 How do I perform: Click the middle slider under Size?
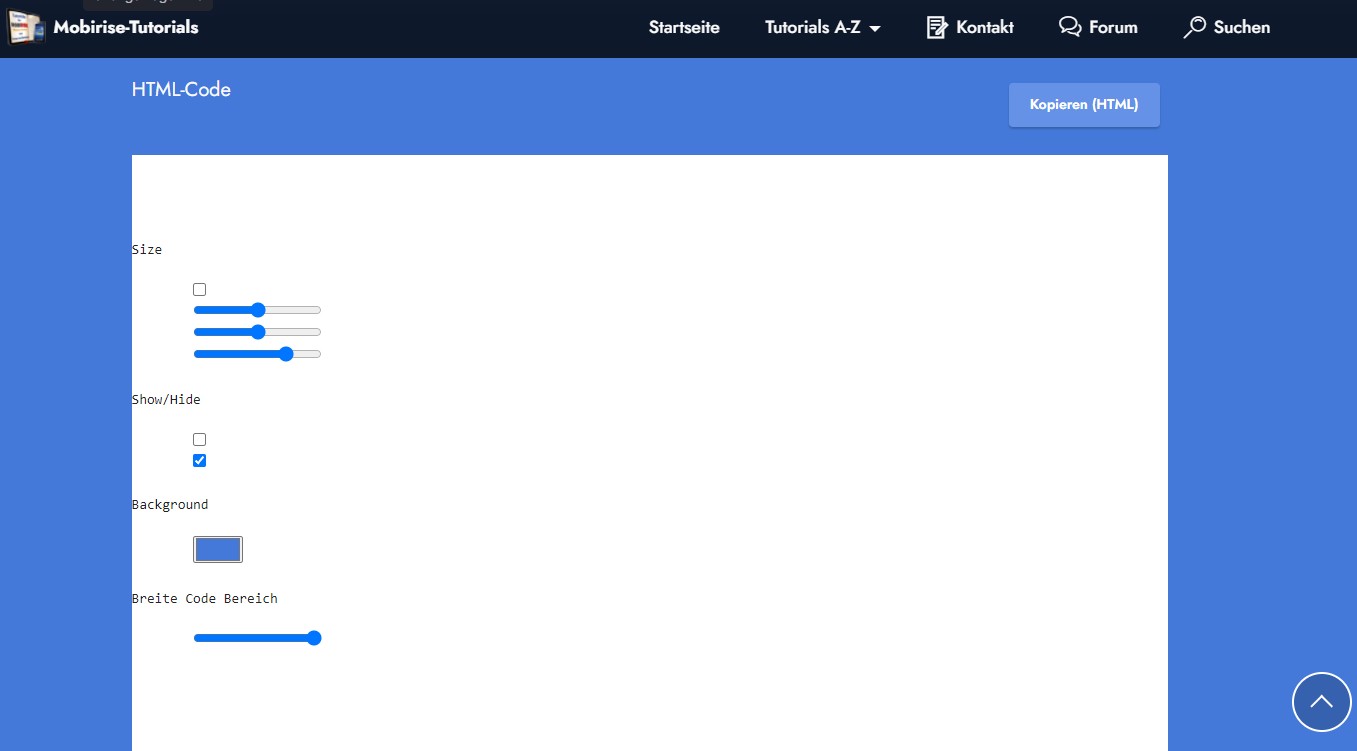click(x=257, y=332)
